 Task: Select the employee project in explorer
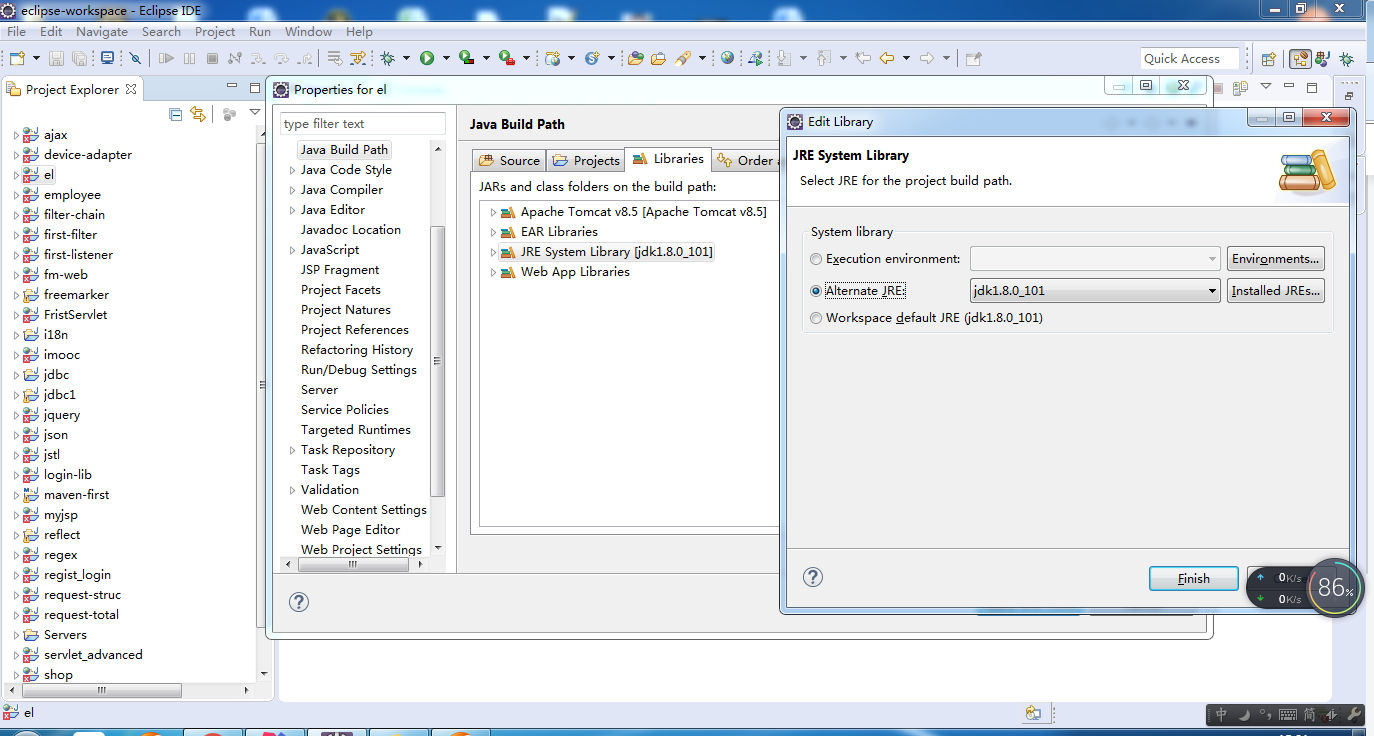click(72, 195)
